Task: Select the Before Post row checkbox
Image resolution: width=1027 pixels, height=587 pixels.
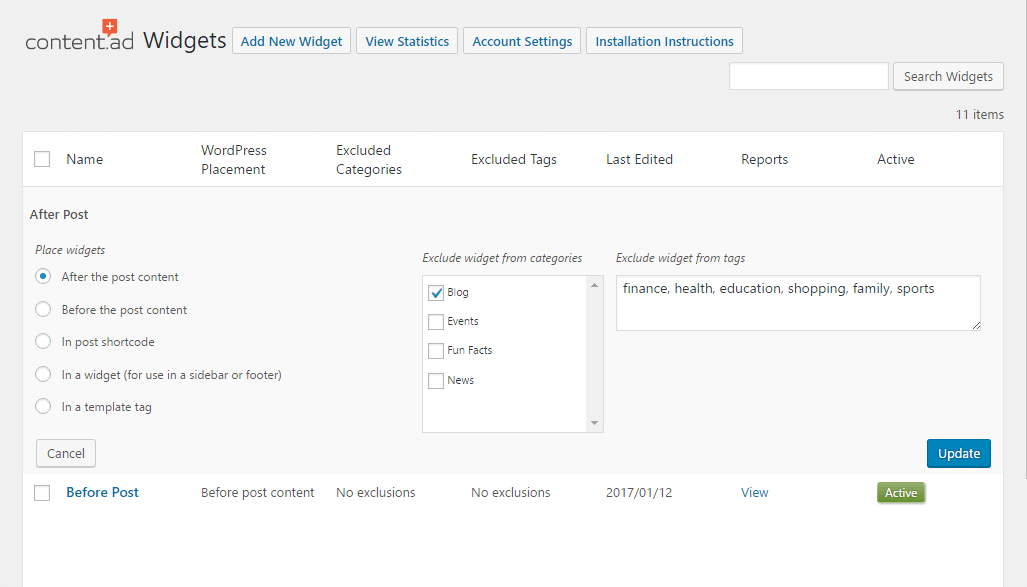Action: 42,493
